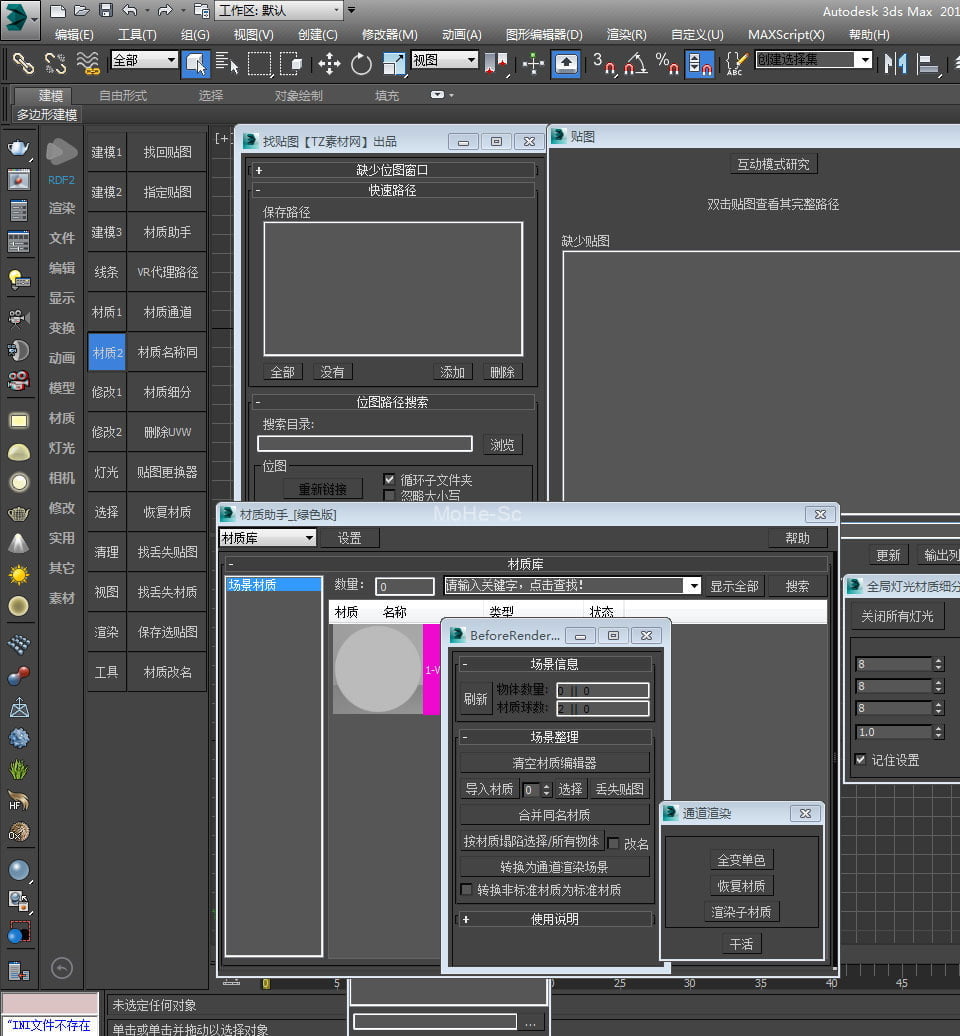
Task: Click the Select and Rotate tool icon
Action: pos(361,64)
